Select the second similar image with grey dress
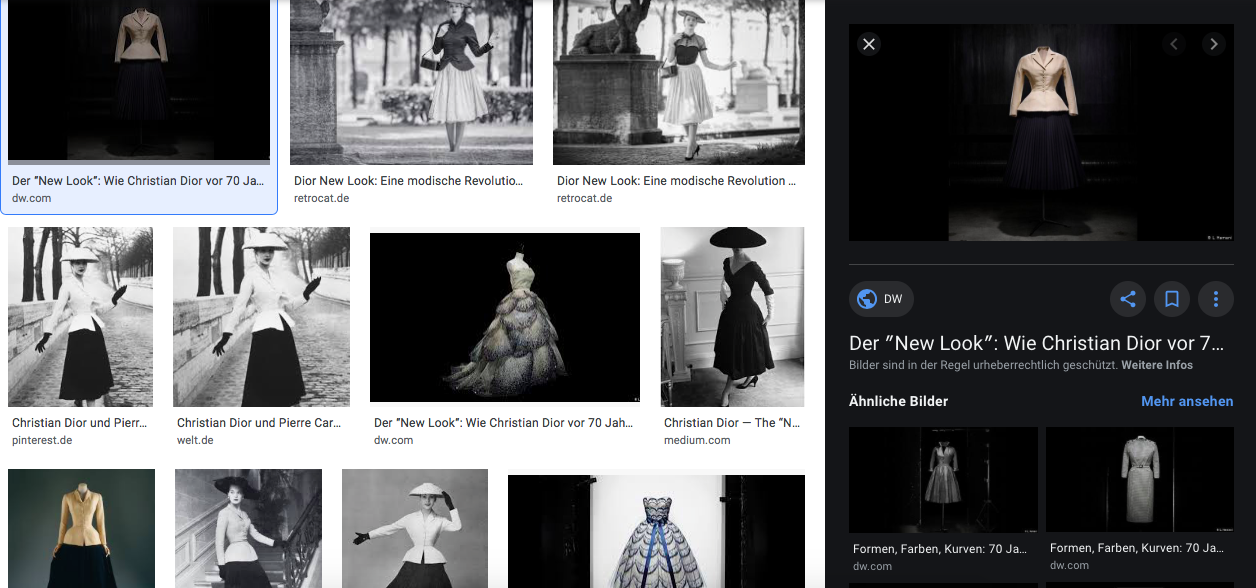Viewport: 1256px width, 588px height. (1139, 480)
